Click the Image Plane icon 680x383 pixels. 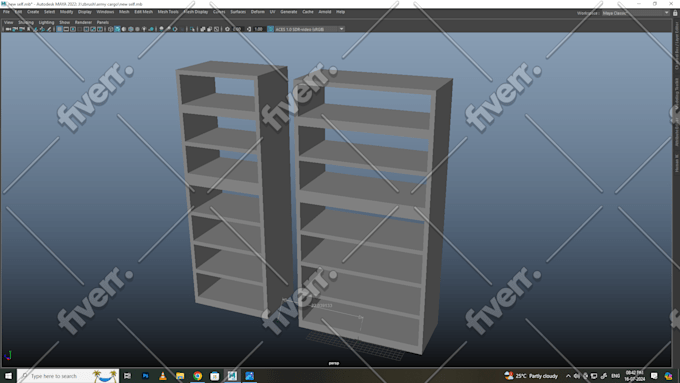point(36,29)
